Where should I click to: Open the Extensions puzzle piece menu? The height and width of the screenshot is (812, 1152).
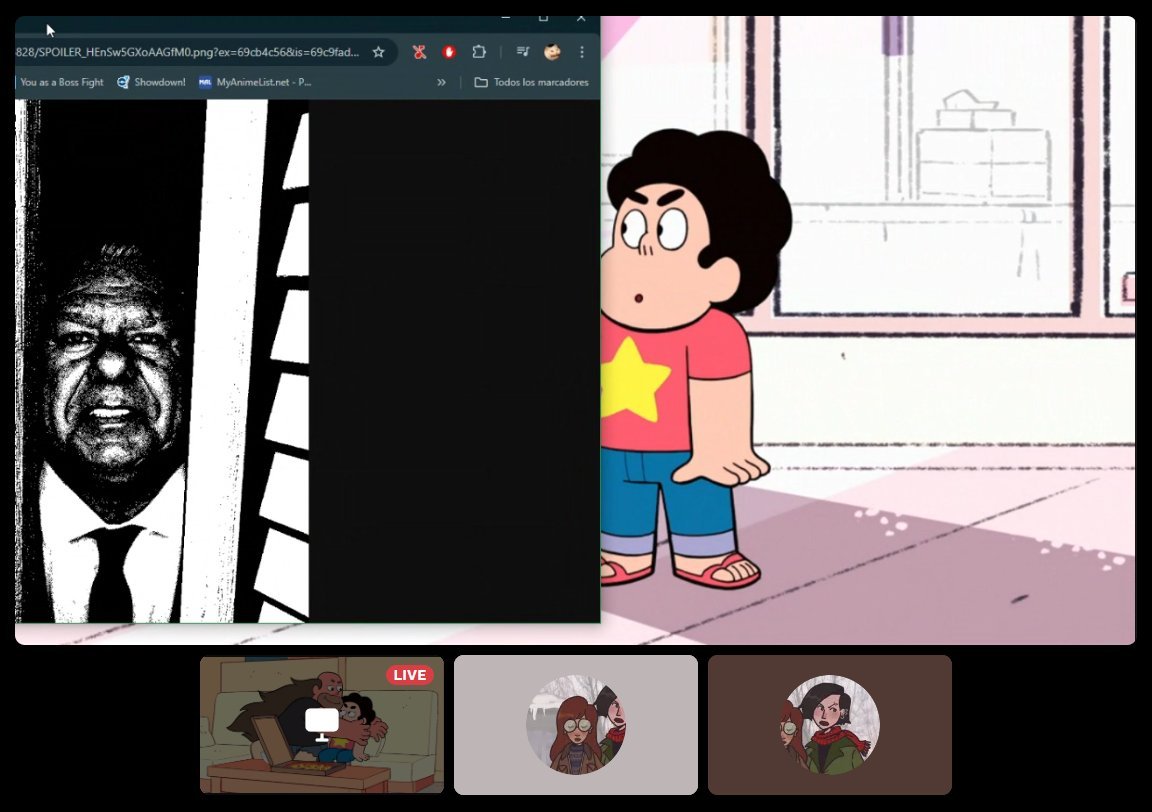(479, 52)
